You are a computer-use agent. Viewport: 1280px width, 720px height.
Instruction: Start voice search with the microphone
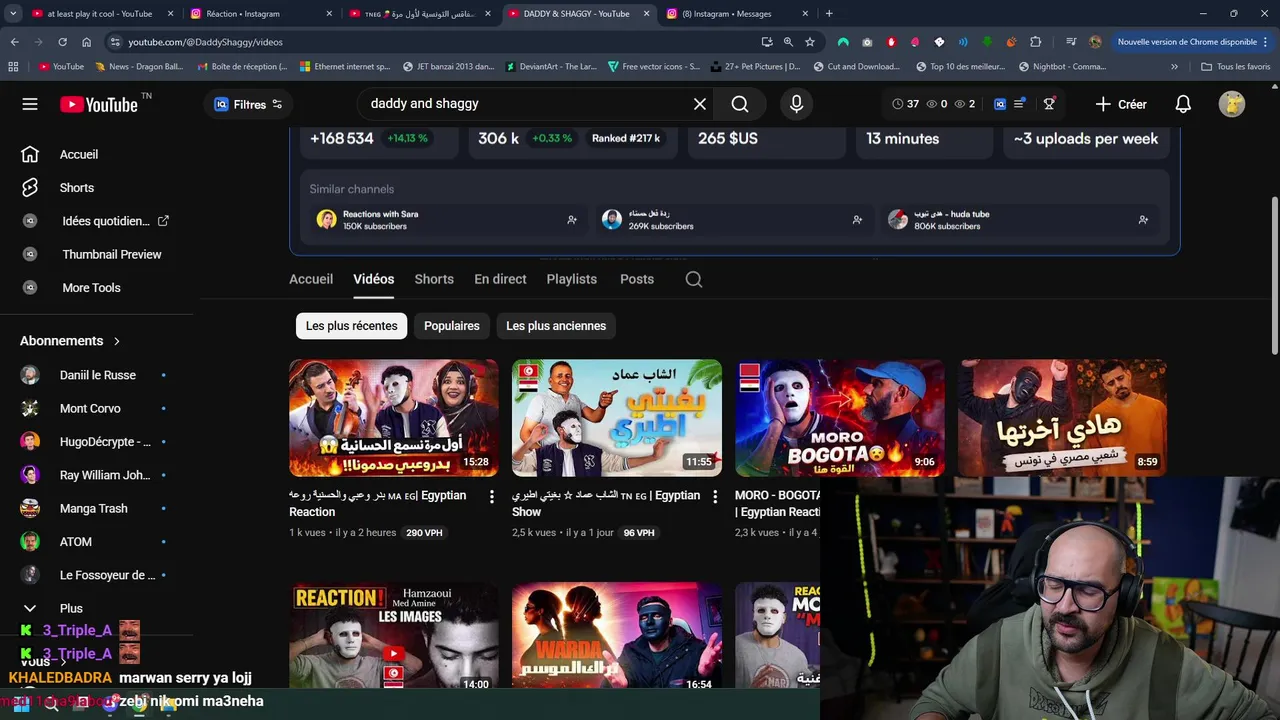796,104
